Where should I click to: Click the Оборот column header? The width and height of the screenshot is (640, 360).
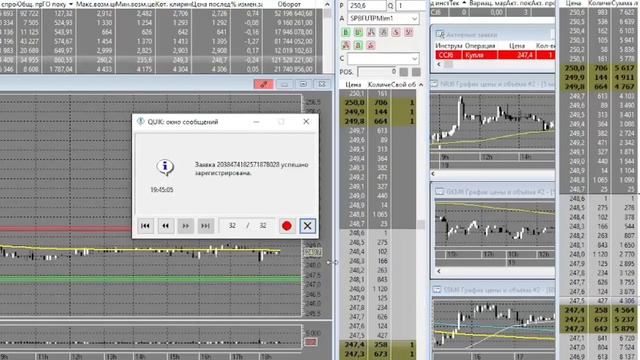coord(289,4)
